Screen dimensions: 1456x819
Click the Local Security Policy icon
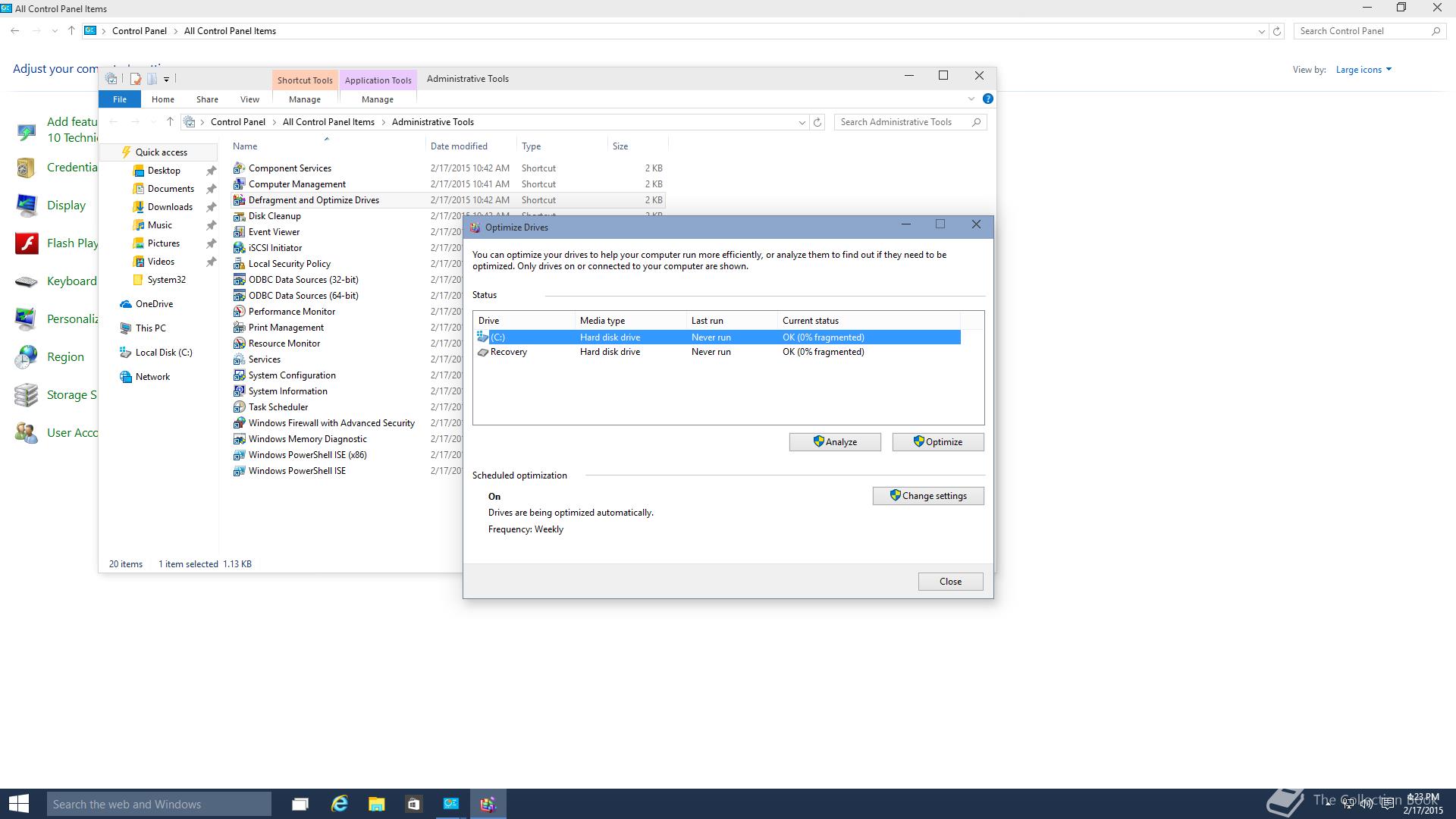point(239,264)
